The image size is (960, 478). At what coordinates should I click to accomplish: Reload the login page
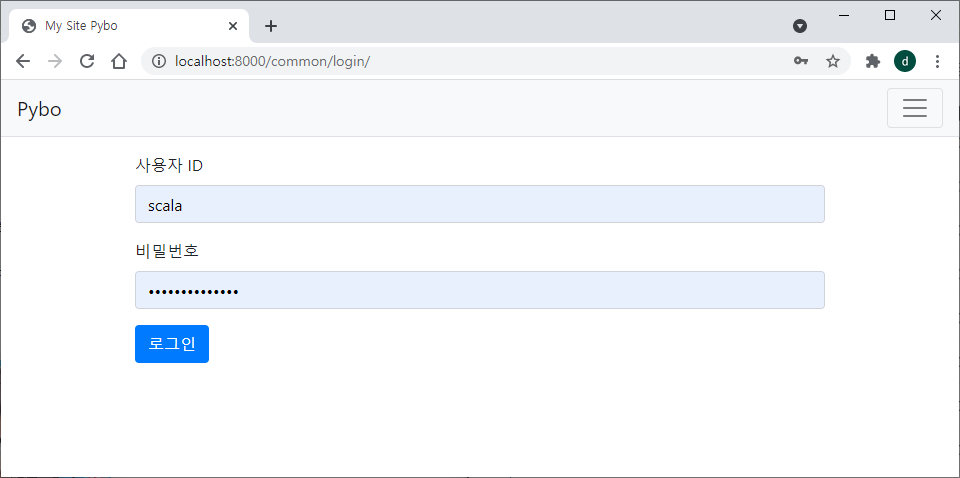87,61
